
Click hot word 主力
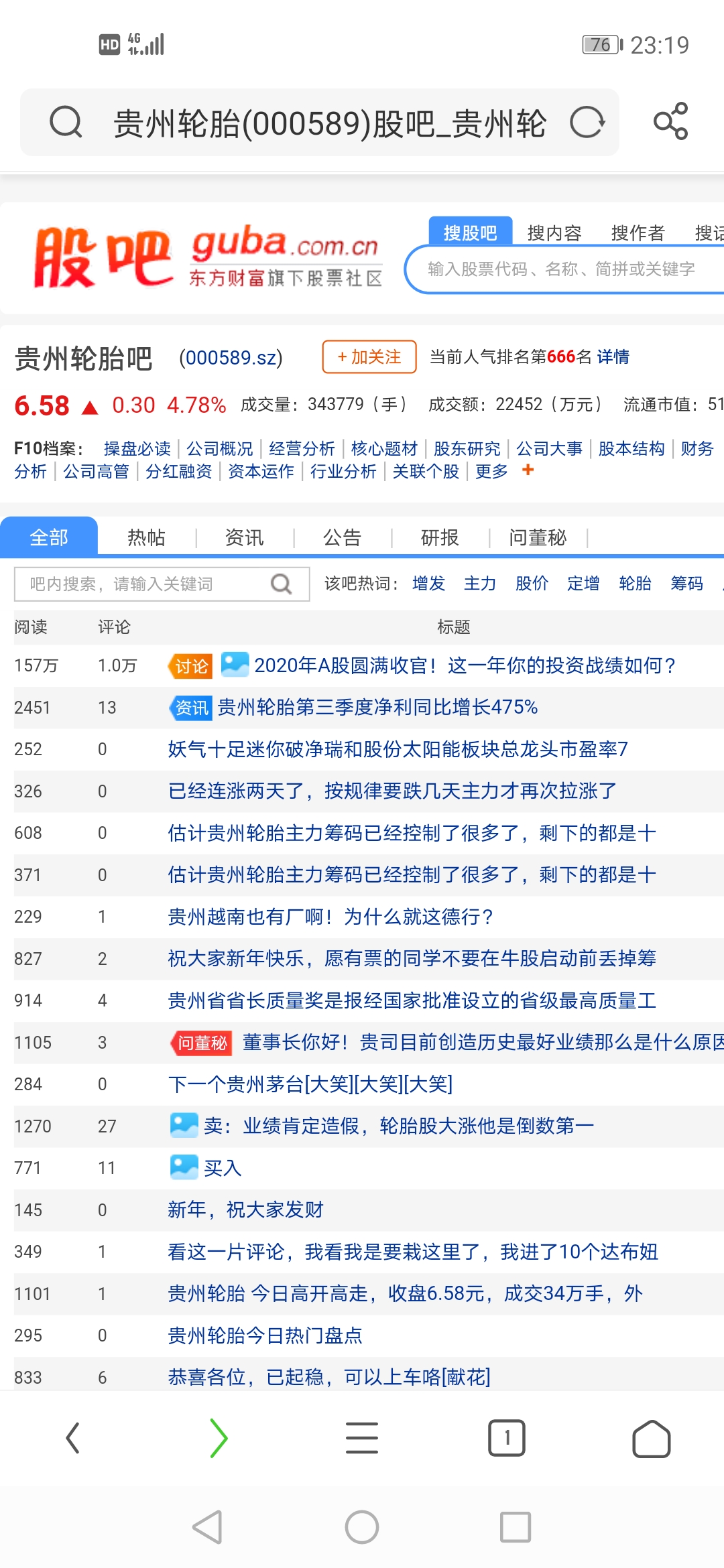481,584
